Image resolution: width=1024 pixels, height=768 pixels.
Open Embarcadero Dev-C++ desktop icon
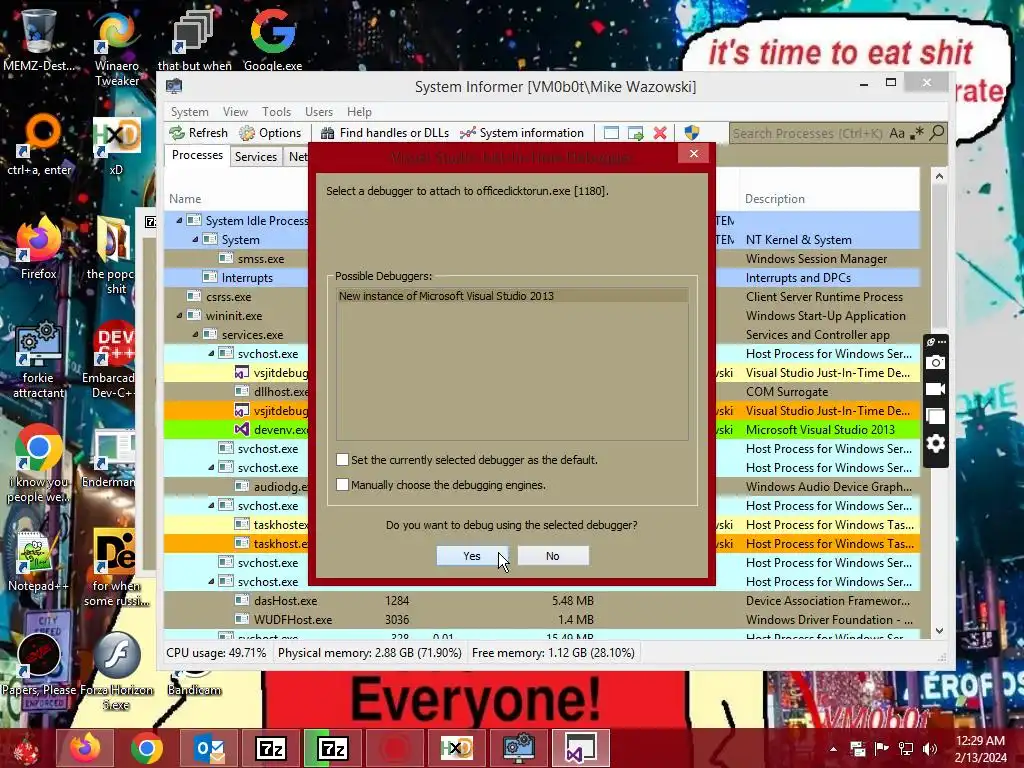pos(112,359)
